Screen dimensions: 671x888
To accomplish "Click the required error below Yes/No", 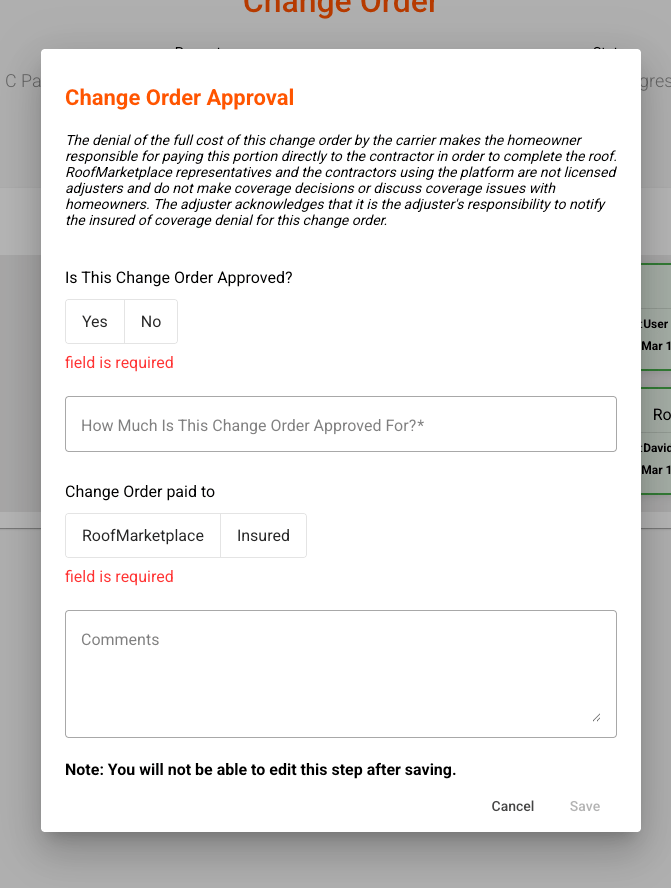I will pyautogui.click(x=119, y=363).
